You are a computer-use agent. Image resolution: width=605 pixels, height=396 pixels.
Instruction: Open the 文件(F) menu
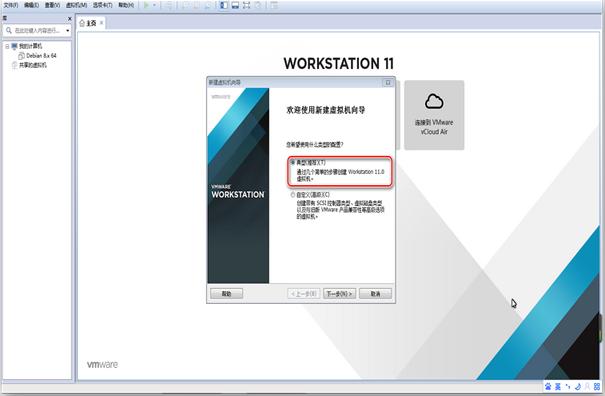10,5
